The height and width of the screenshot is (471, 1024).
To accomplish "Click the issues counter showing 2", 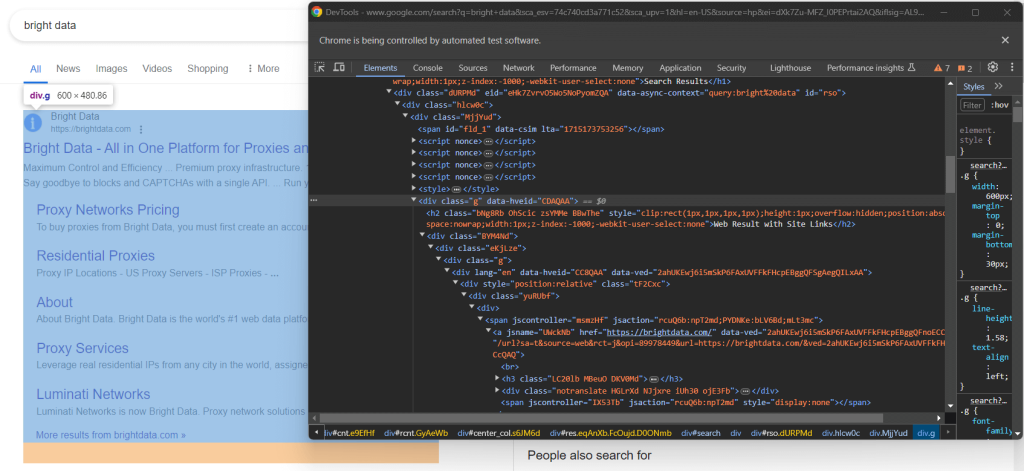I will [965, 68].
